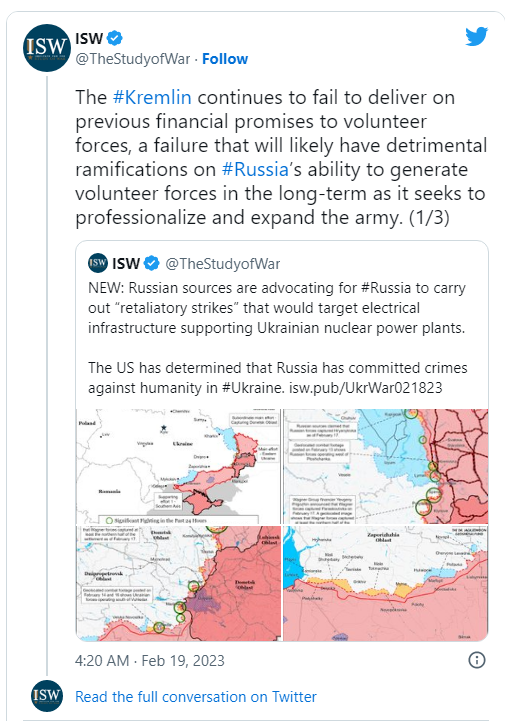Image resolution: width=505 pixels, height=721 pixels.
Task: Open the #Kremlin hashtag link
Action: pyautogui.click(x=152, y=97)
